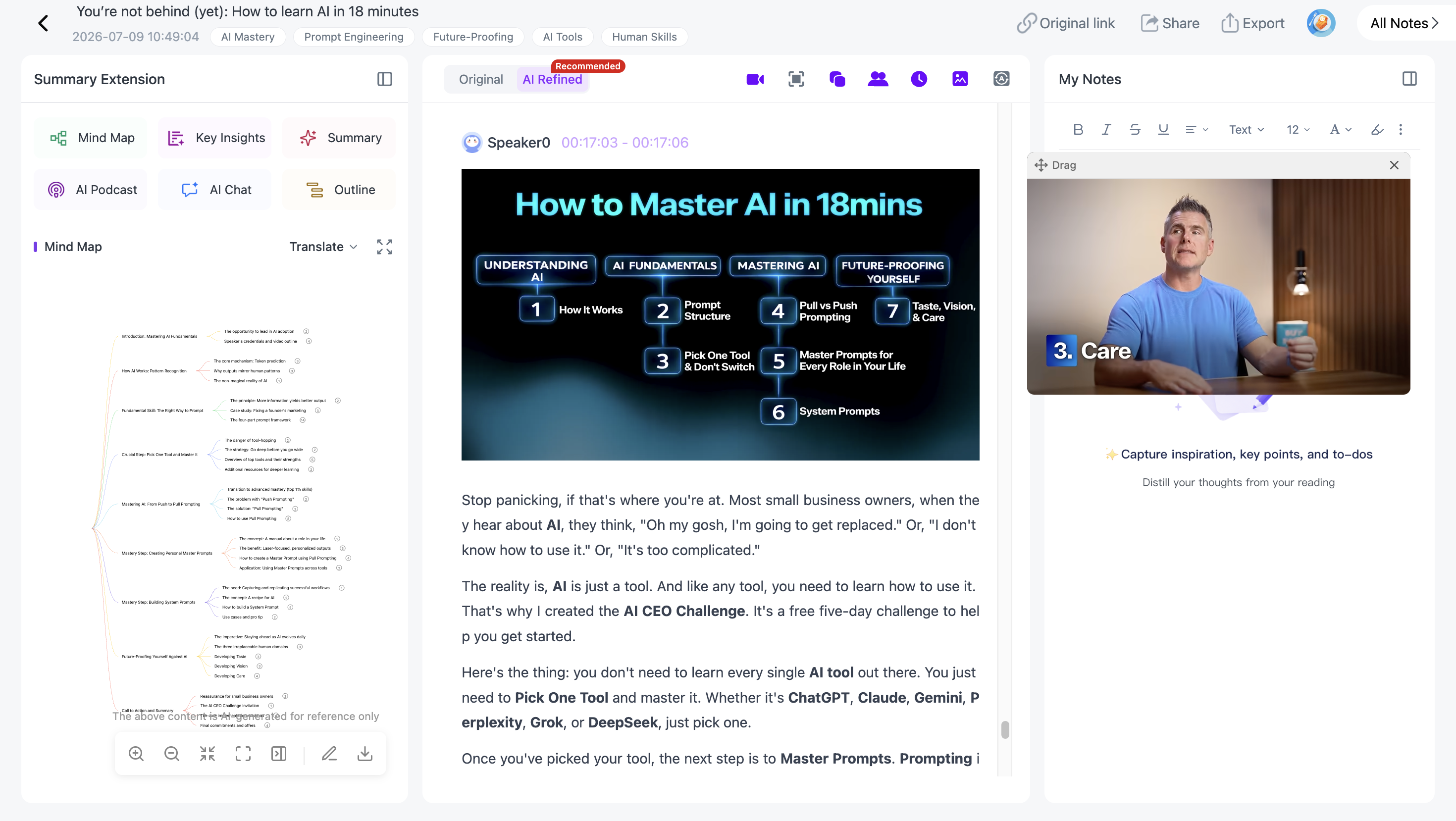
Task: Click the screenshot capture icon
Action: pyautogui.click(x=796, y=79)
